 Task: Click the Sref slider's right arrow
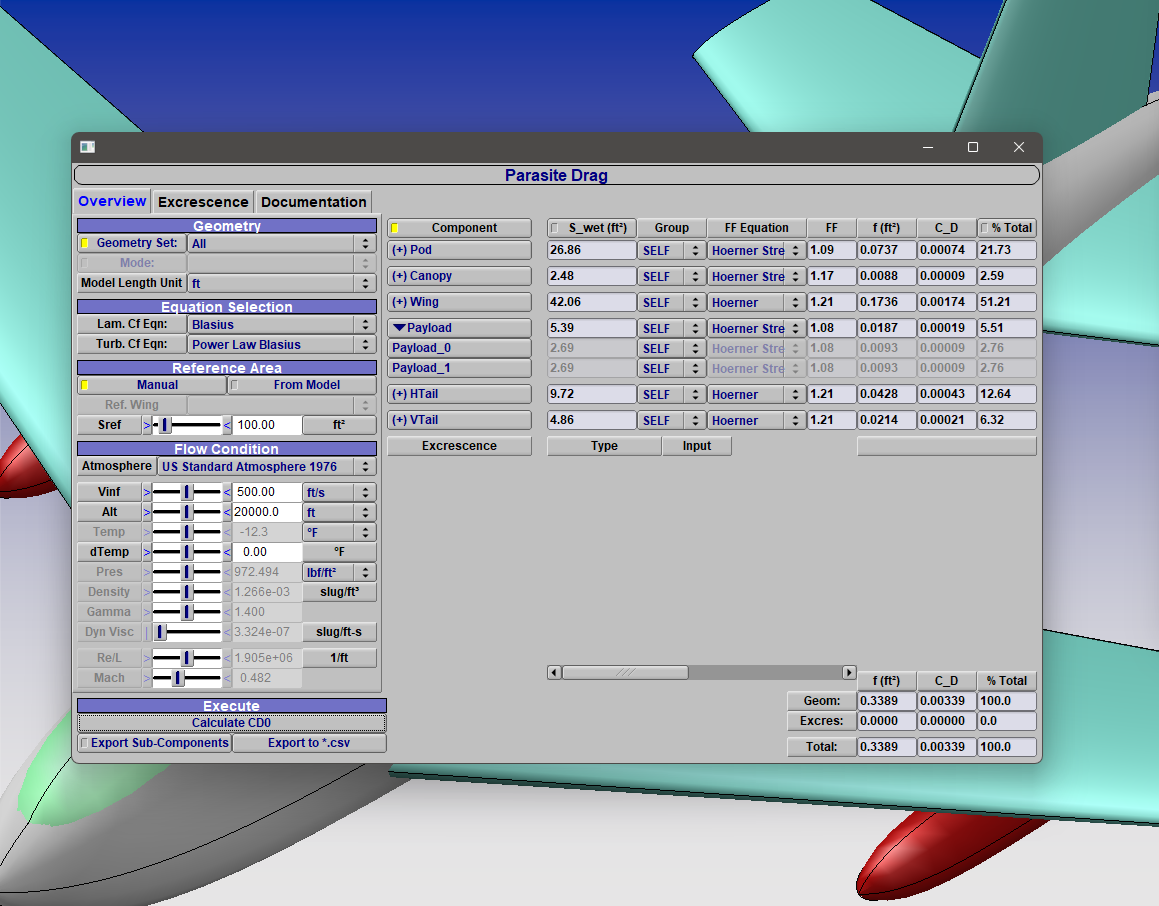(227, 425)
